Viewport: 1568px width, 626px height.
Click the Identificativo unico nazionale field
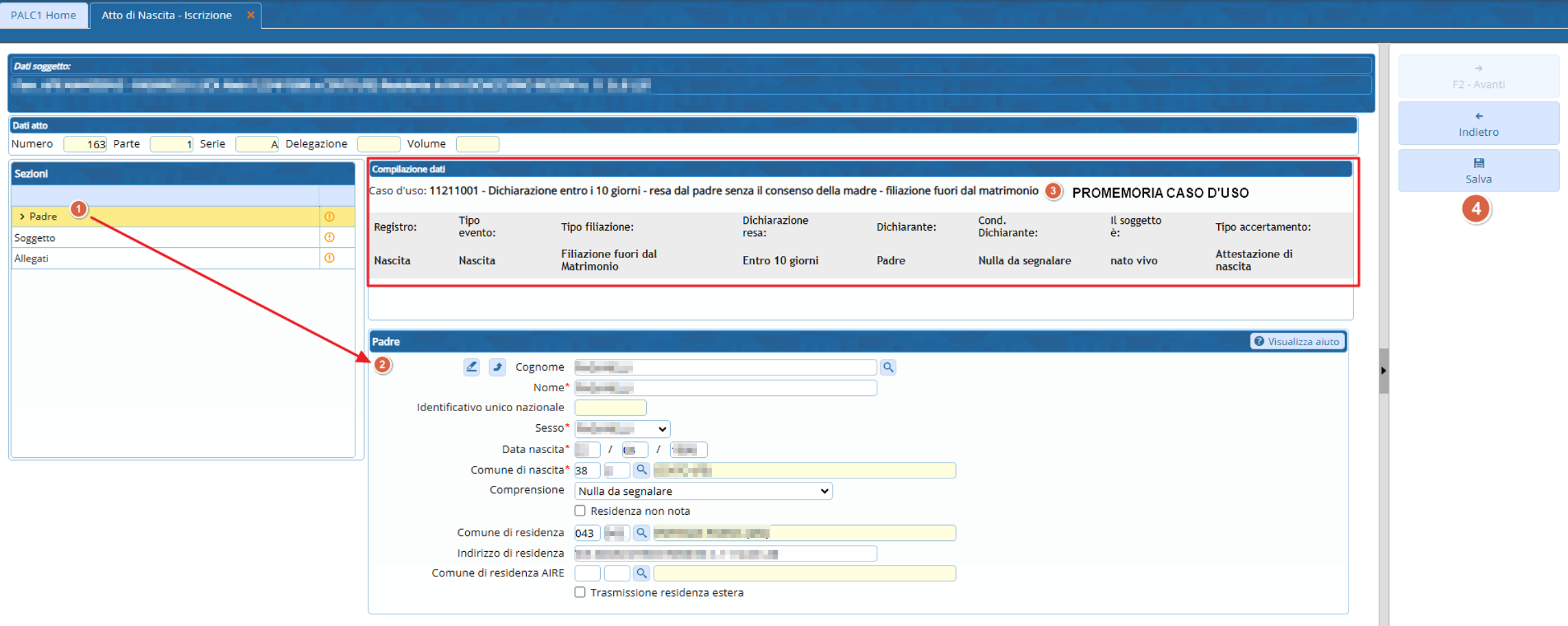pyautogui.click(x=610, y=408)
